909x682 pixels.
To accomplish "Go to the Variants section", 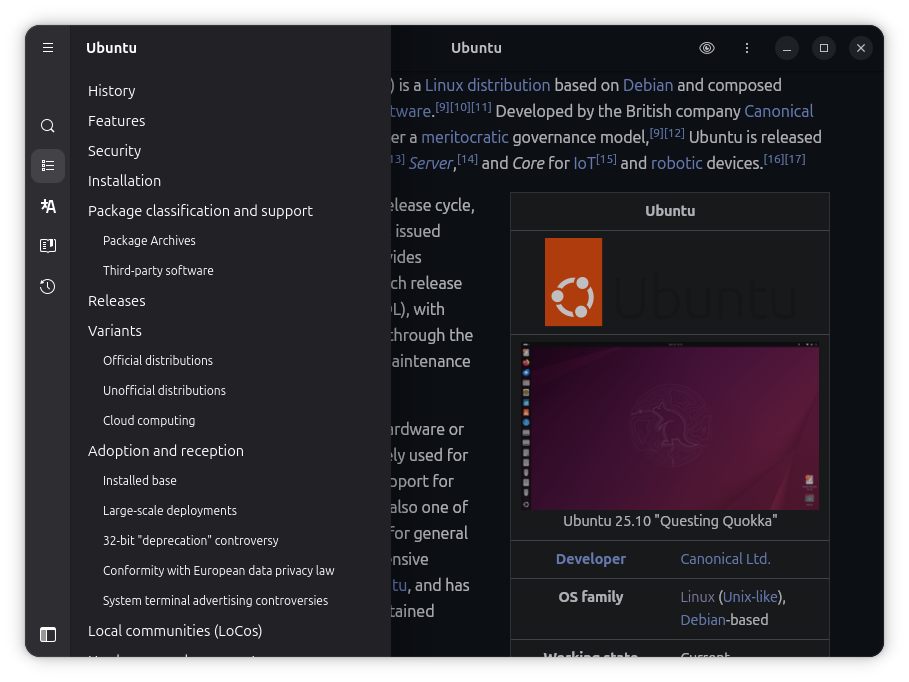I will click(x=115, y=331).
